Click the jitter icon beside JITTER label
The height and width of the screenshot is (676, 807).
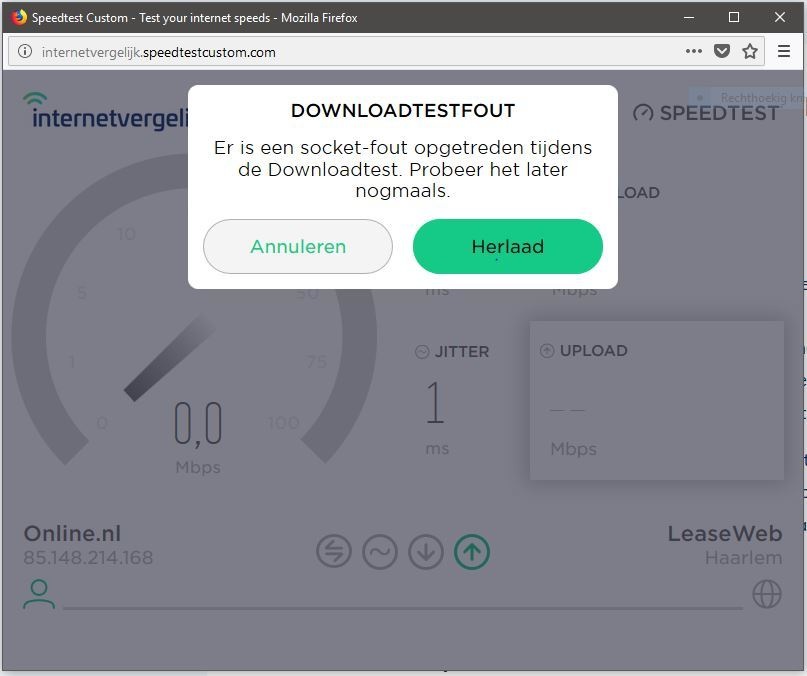coord(422,352)
